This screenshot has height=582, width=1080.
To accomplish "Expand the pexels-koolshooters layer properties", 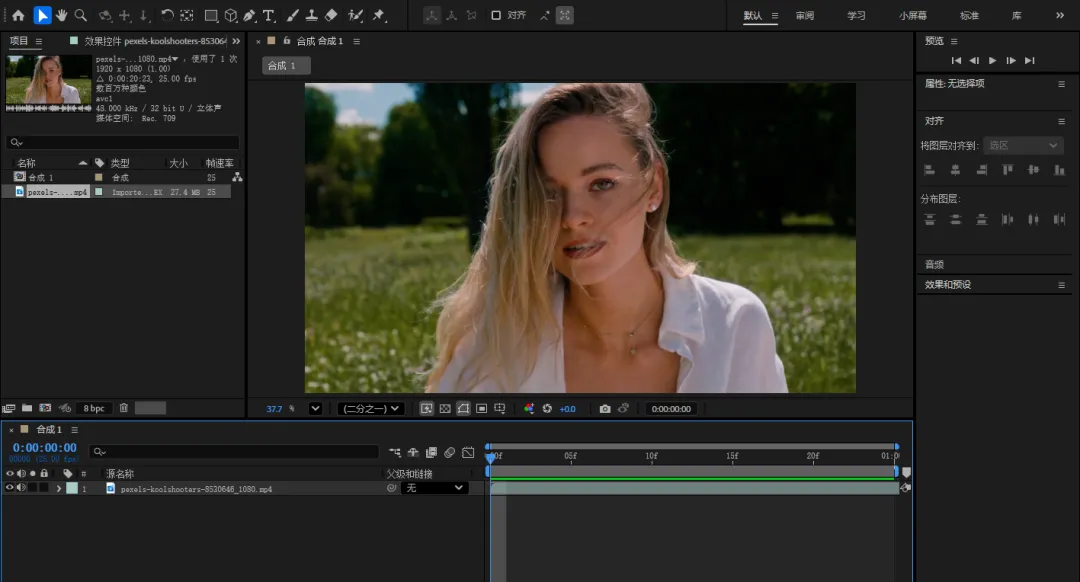I will coord(59,488).
